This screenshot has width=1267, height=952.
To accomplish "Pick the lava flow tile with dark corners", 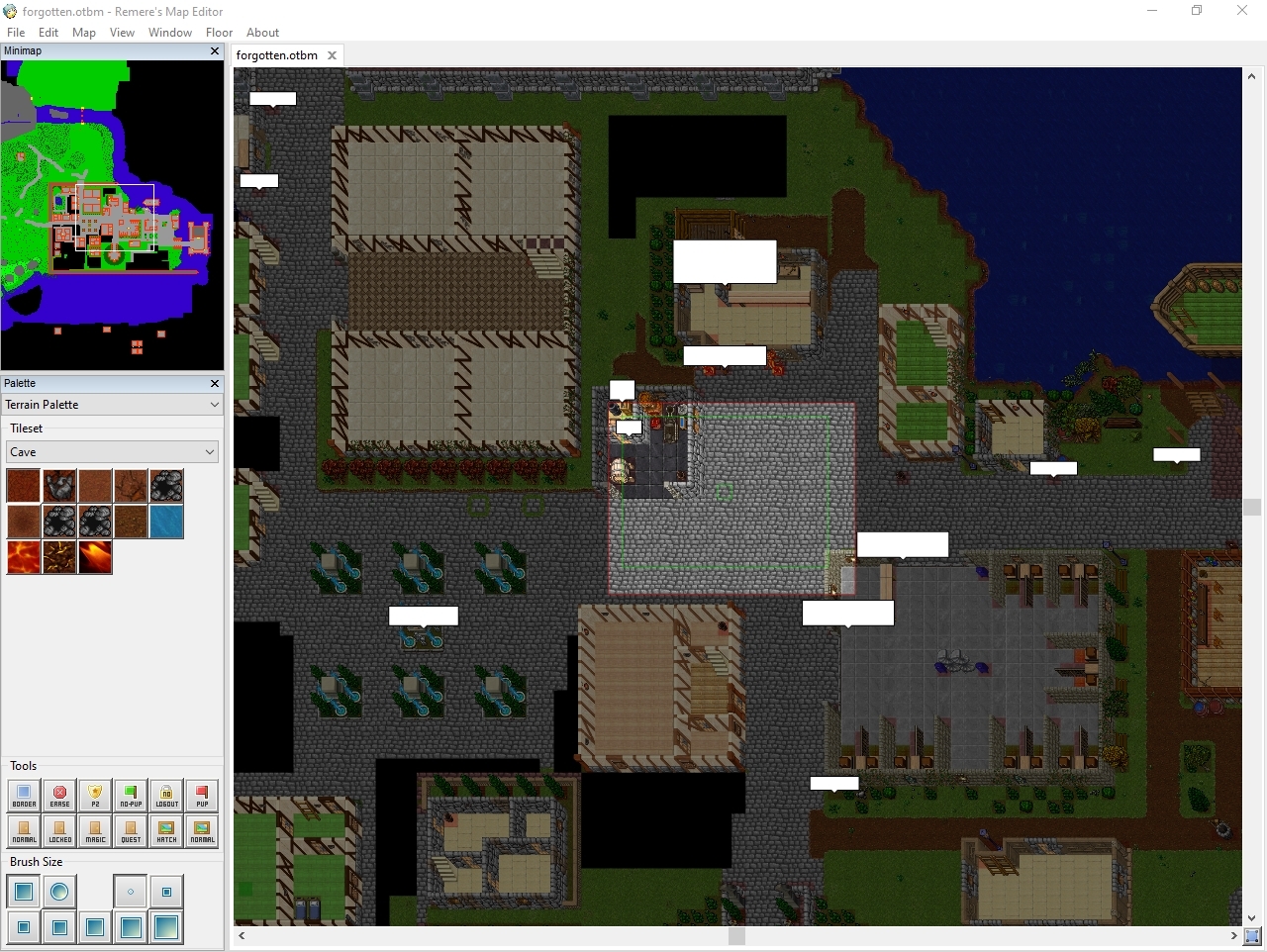I will point(95,557).
